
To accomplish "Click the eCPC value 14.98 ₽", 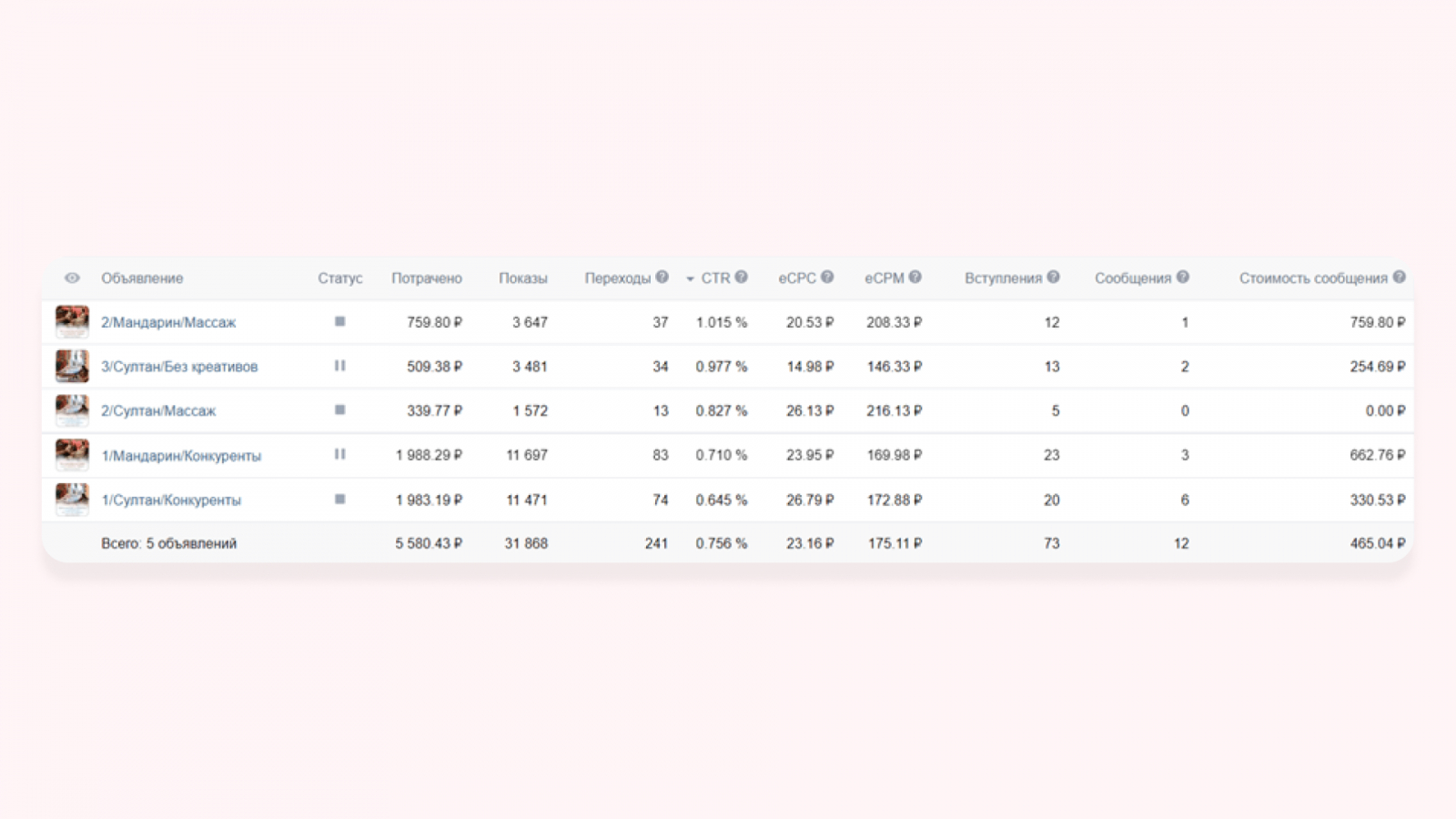I will pyautogui.click(x=810, y=367).
